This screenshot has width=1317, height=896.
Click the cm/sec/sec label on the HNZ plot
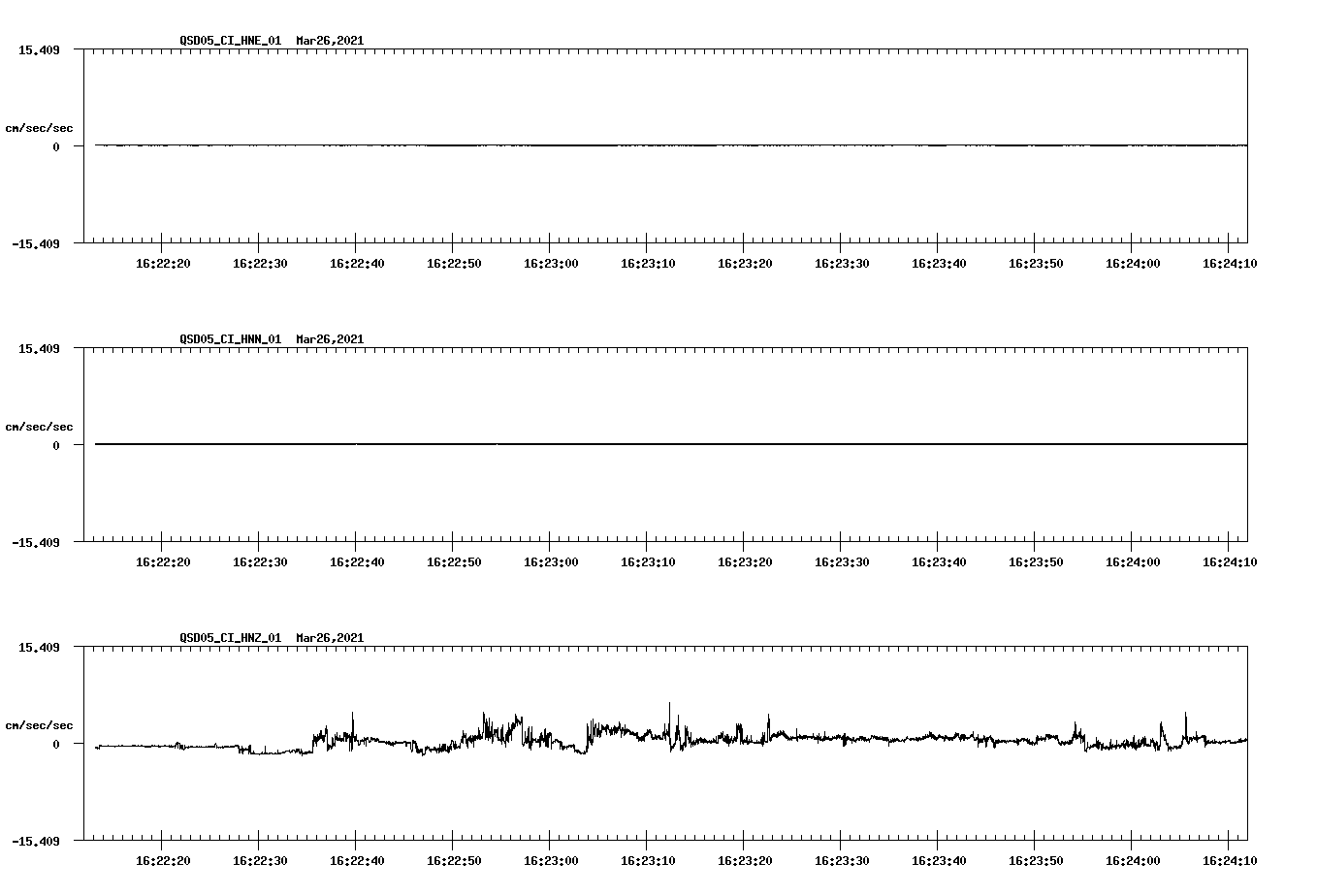pos(41,724)
